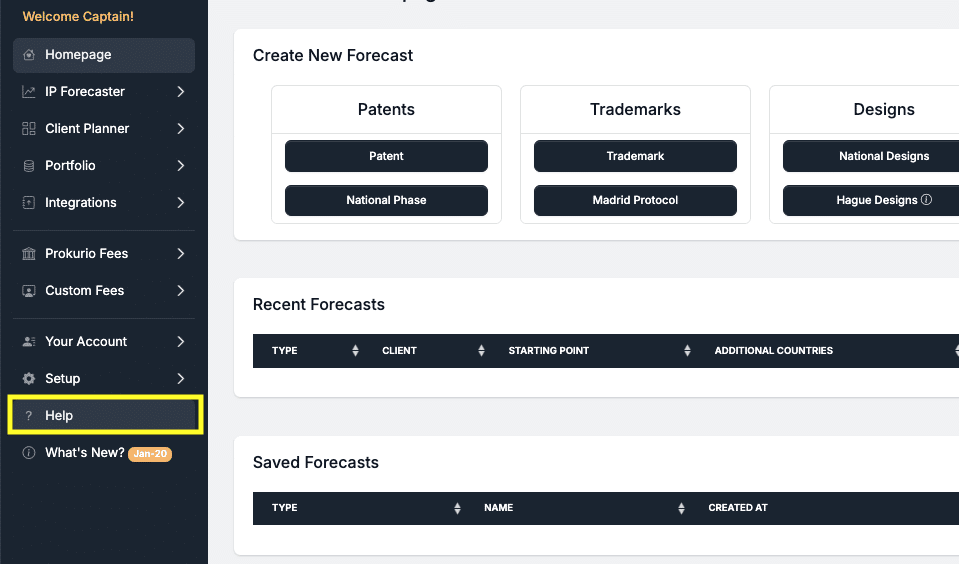Viewport: 959px width, 564px height.
Task: Click the Integrations icon in sidebar
Action: click(x=29, y=203)
